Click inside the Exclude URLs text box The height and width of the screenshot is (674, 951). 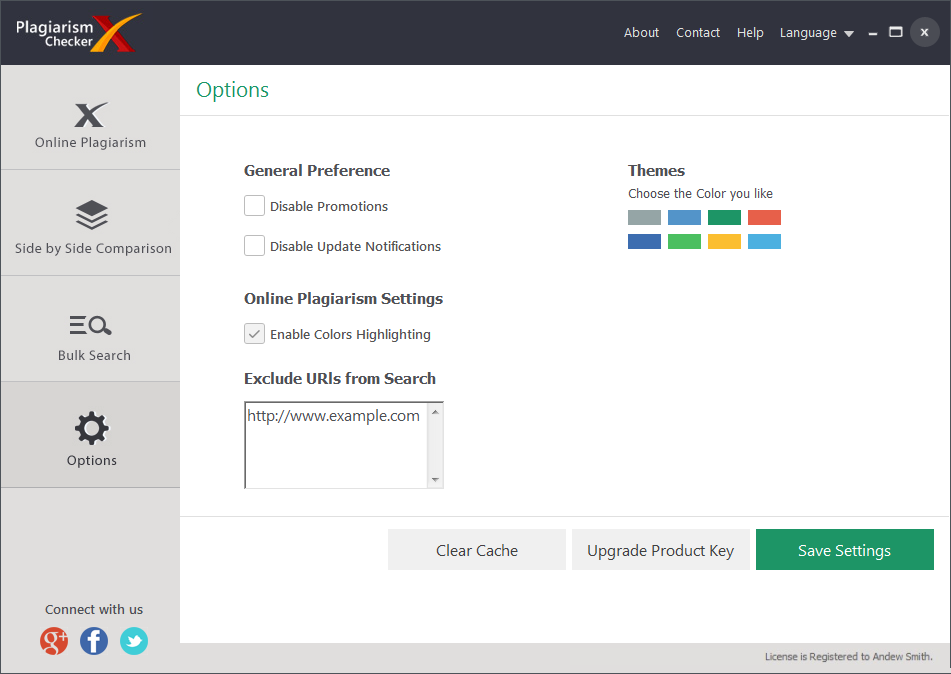pos(336,445)
